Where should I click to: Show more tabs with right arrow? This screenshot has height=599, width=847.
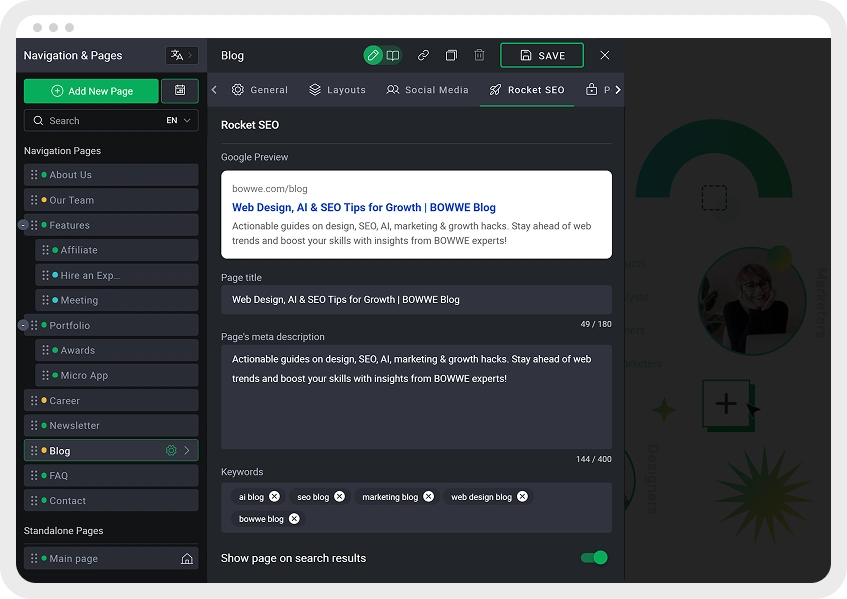pos(618,90)
